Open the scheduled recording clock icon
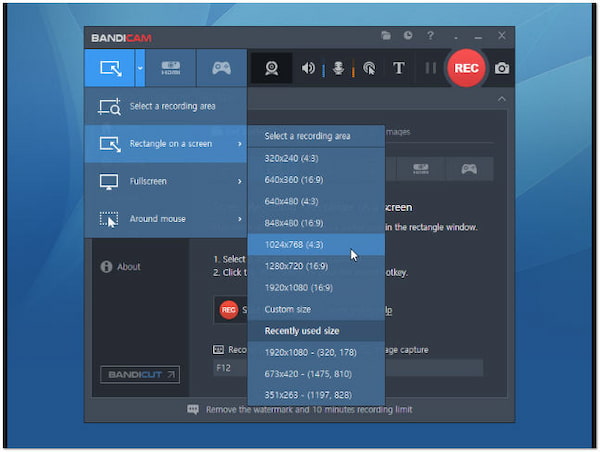 pos(408,36)
